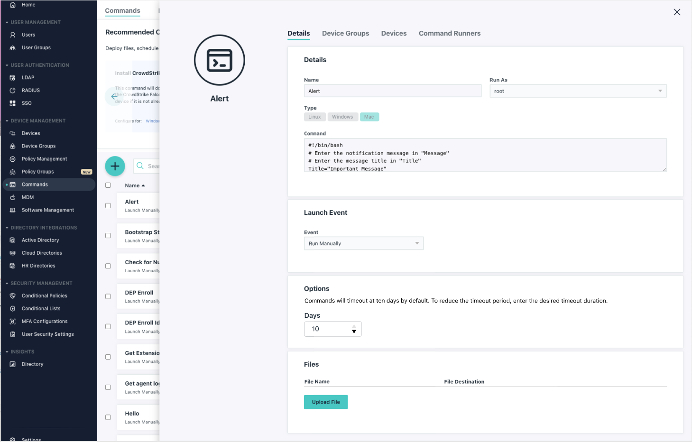The image size is (692, 442).
Task: Switch to the Command Runners tab
Action: (449, 33)
